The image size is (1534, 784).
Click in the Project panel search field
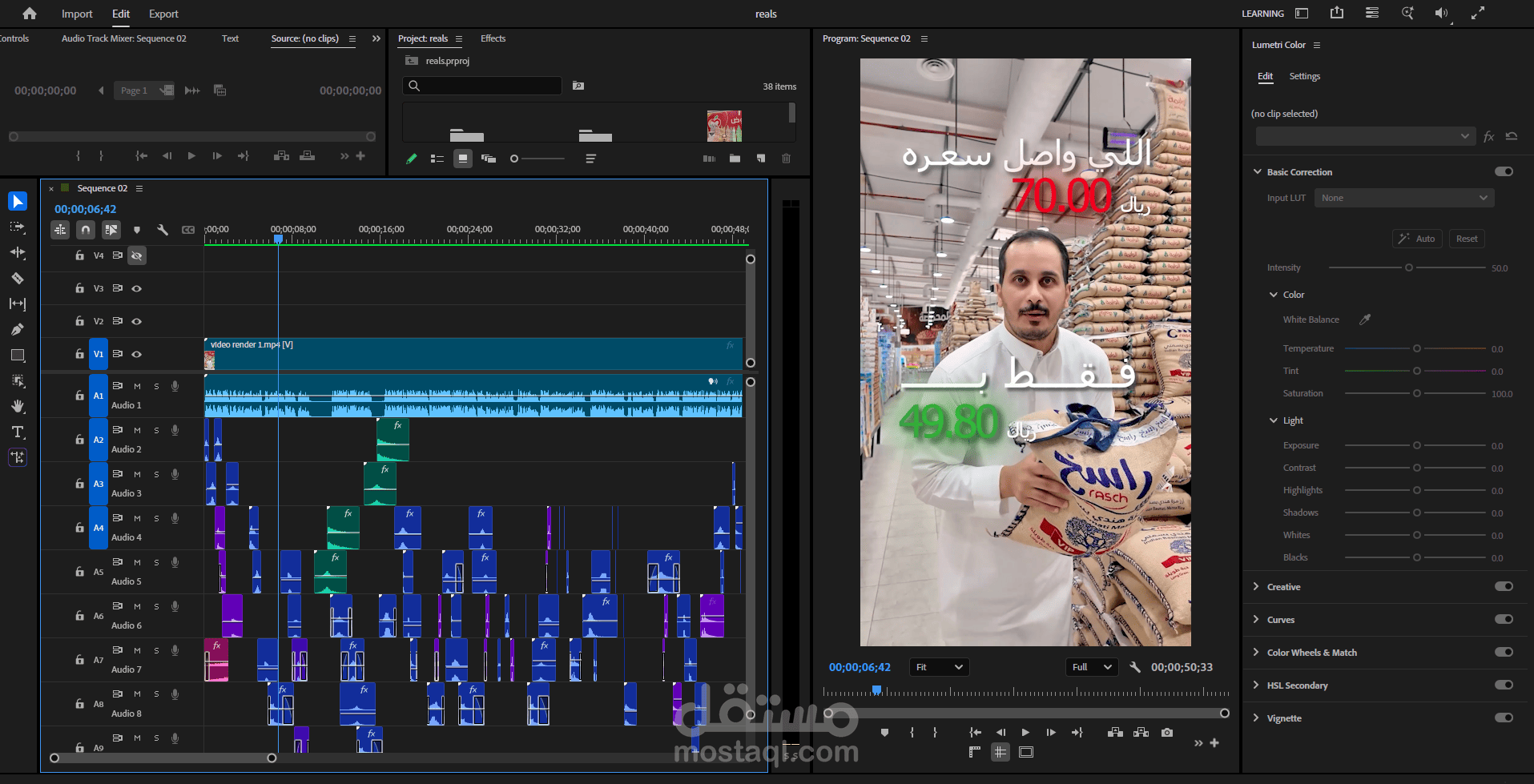pyautogui.click(x=482, y=86)
